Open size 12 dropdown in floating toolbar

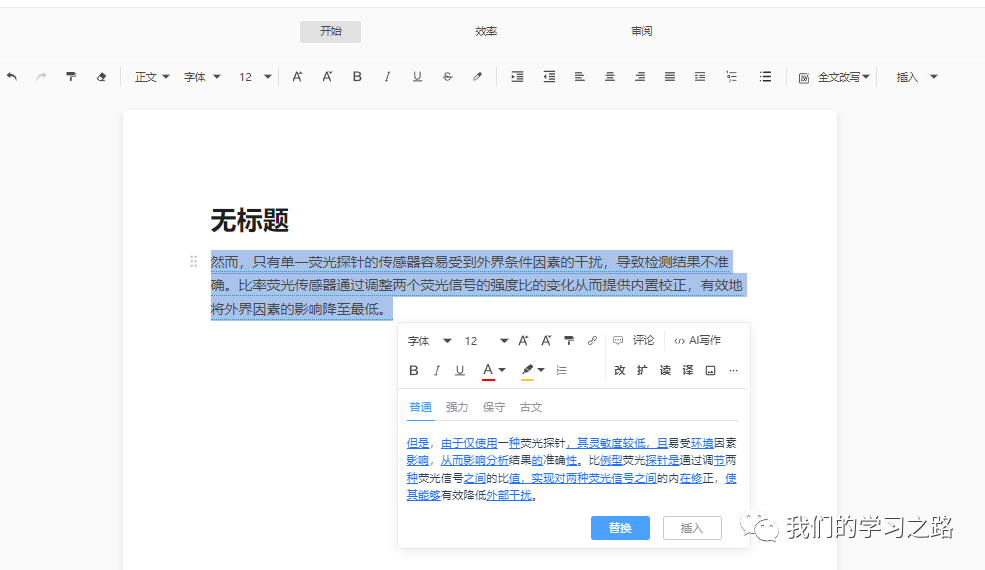[486, 341]
